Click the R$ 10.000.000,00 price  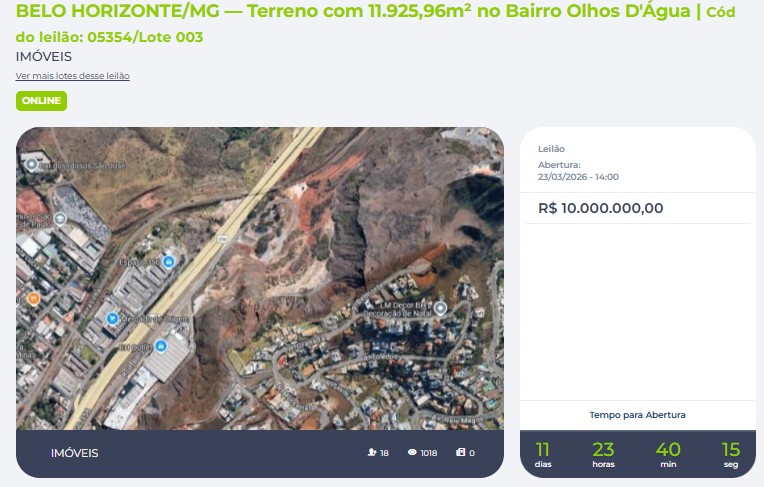tap(600, 208)
